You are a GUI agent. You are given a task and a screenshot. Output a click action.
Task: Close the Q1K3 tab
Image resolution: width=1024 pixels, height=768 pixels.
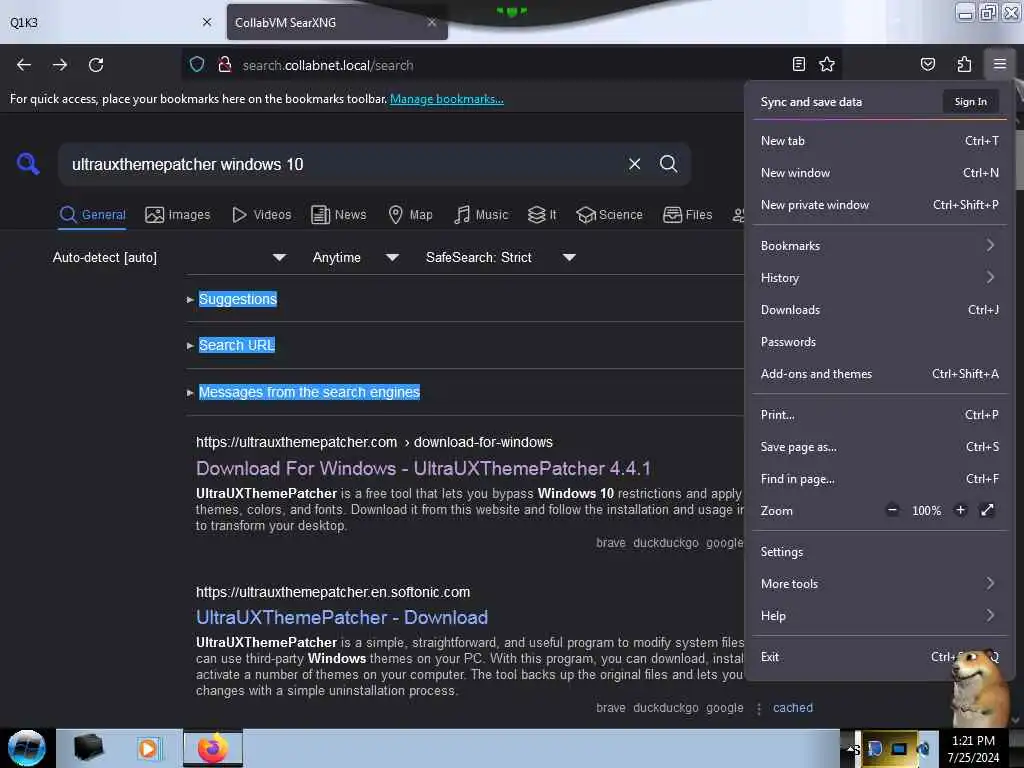(x=206, y=22)
